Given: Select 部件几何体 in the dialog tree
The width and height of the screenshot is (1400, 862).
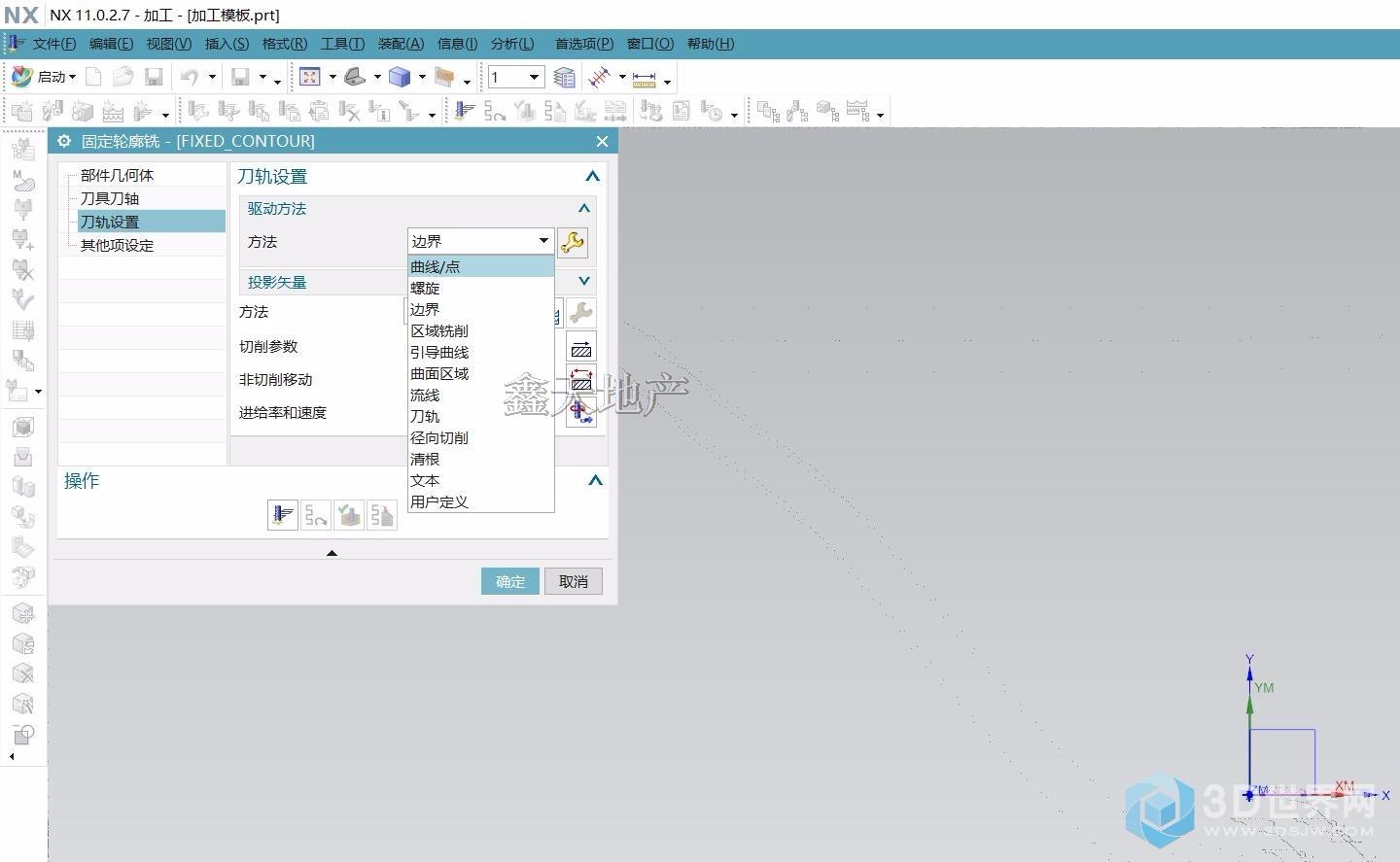Looking at the screenshot, I should coord(117,175).
